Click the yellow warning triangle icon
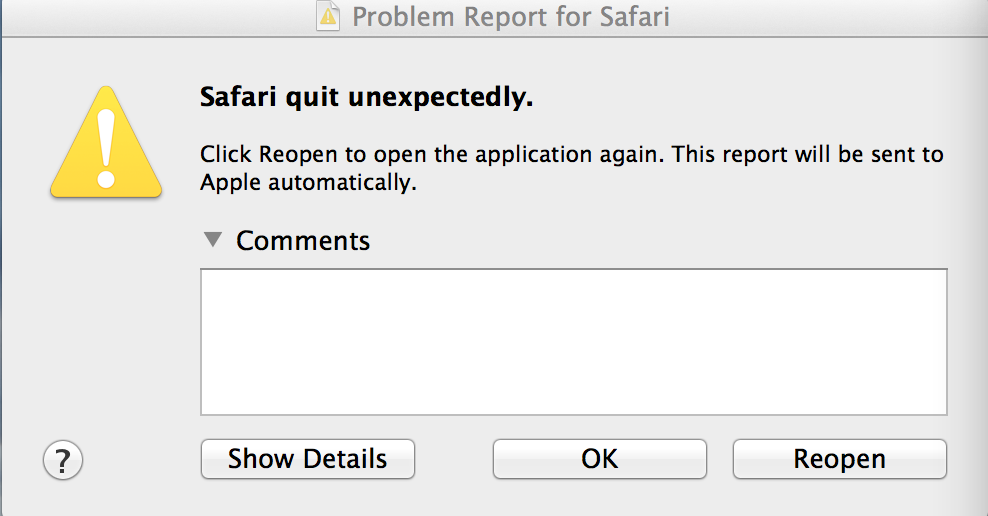This screenshot has width=988, height=516. point(107,145)
